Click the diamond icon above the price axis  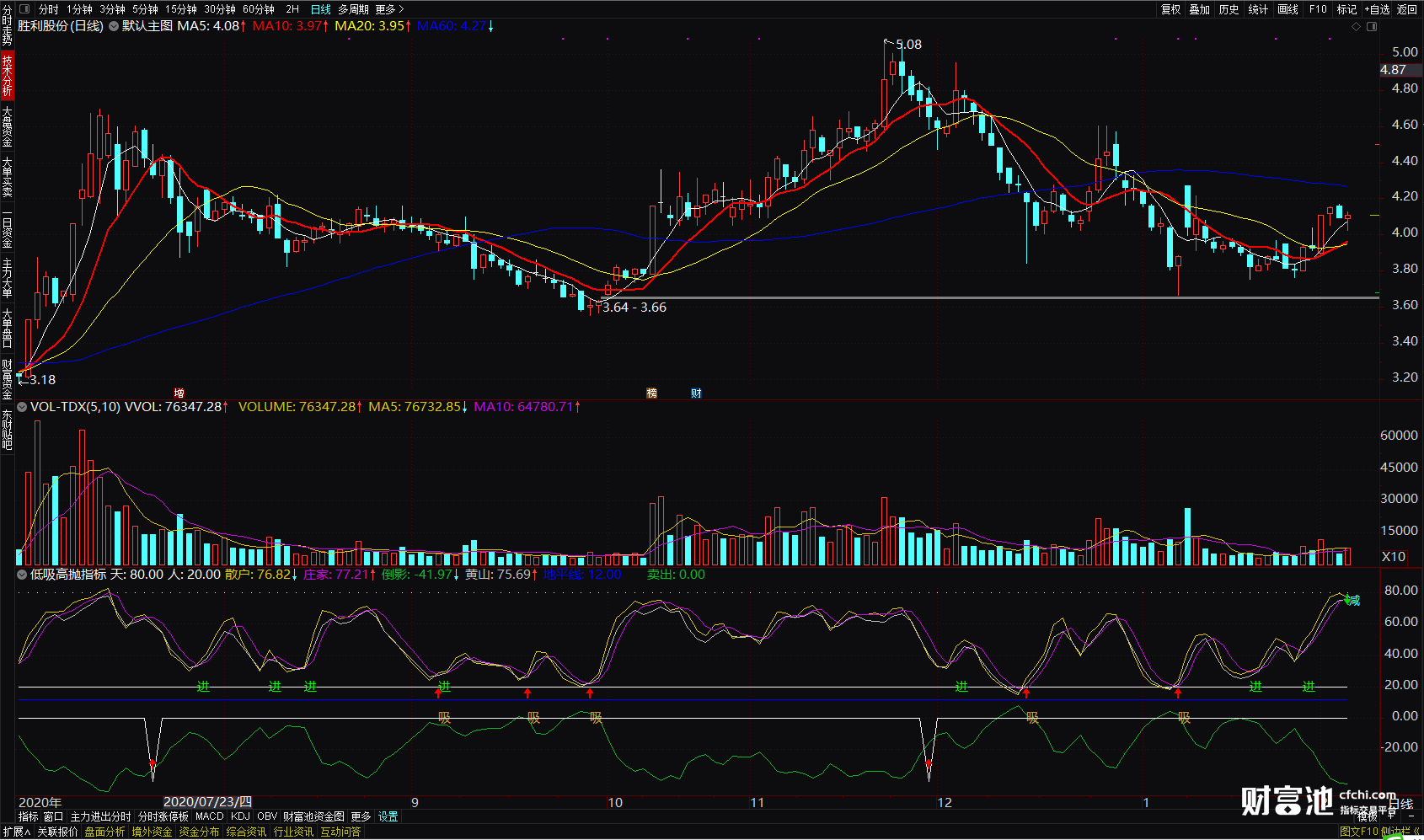click(1356, 27)
